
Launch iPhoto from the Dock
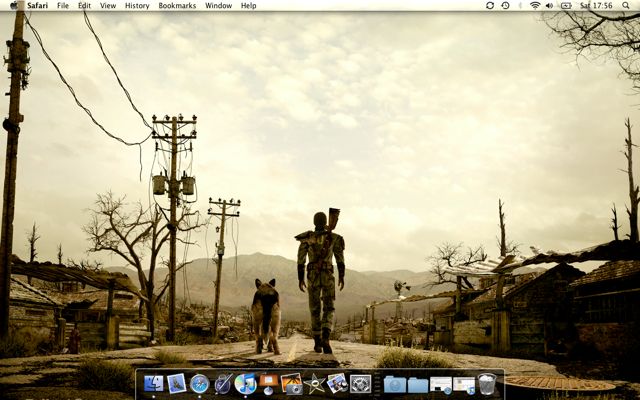point(292,384)
